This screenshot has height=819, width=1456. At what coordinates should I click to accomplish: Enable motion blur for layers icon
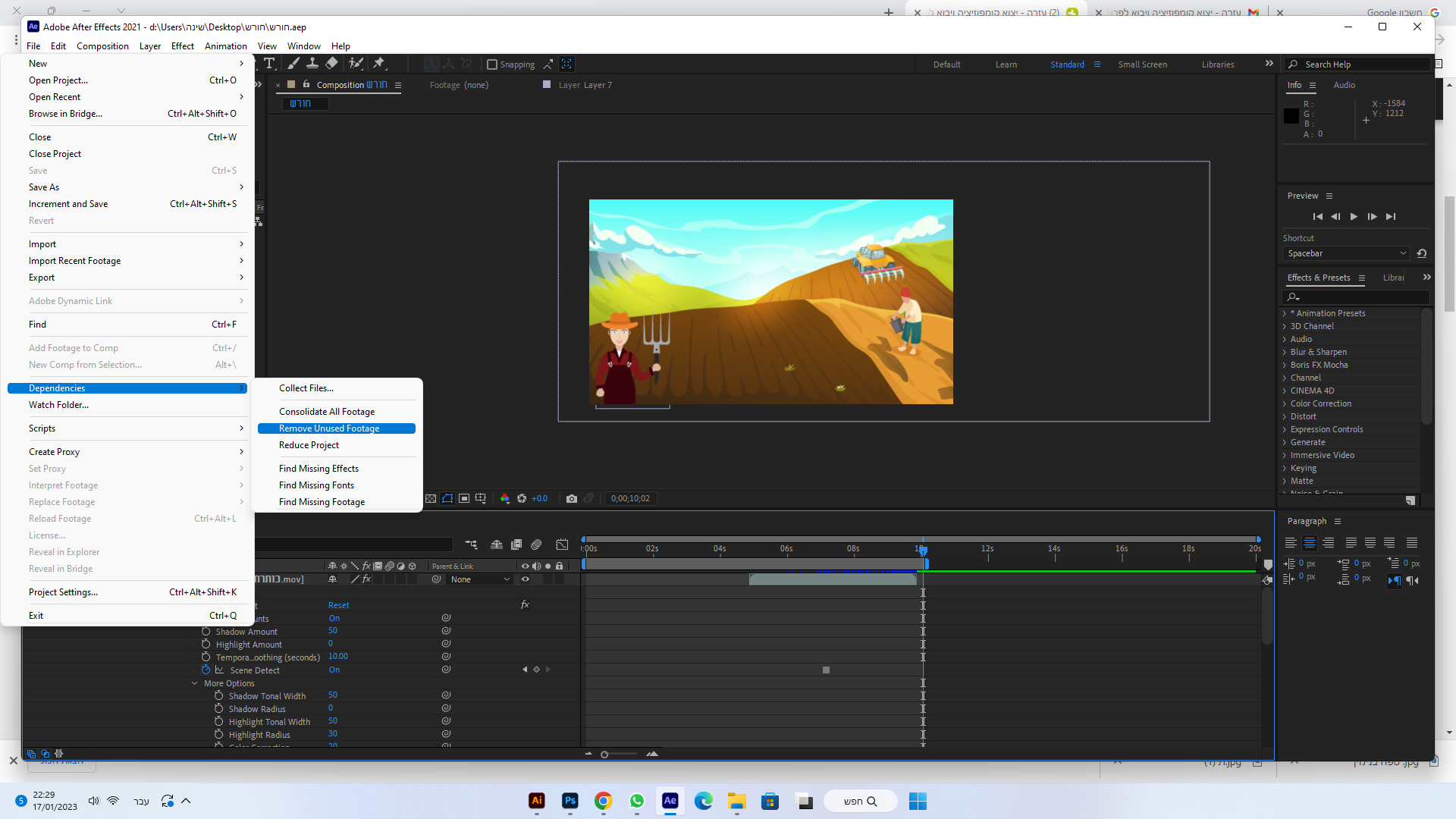coord(536,544)
